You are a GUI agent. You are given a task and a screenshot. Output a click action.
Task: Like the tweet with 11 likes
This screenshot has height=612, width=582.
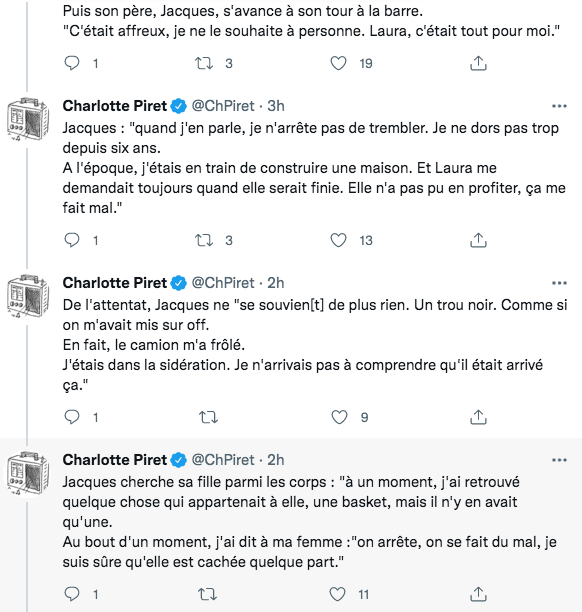click(337, 594)
